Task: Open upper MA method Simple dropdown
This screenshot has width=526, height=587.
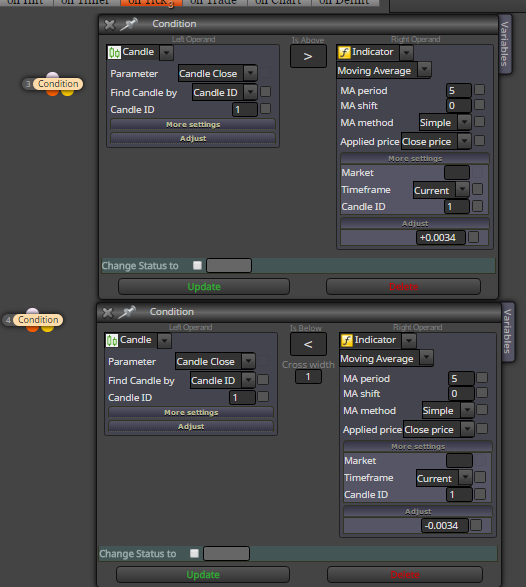Action: (x=464, y=122)
